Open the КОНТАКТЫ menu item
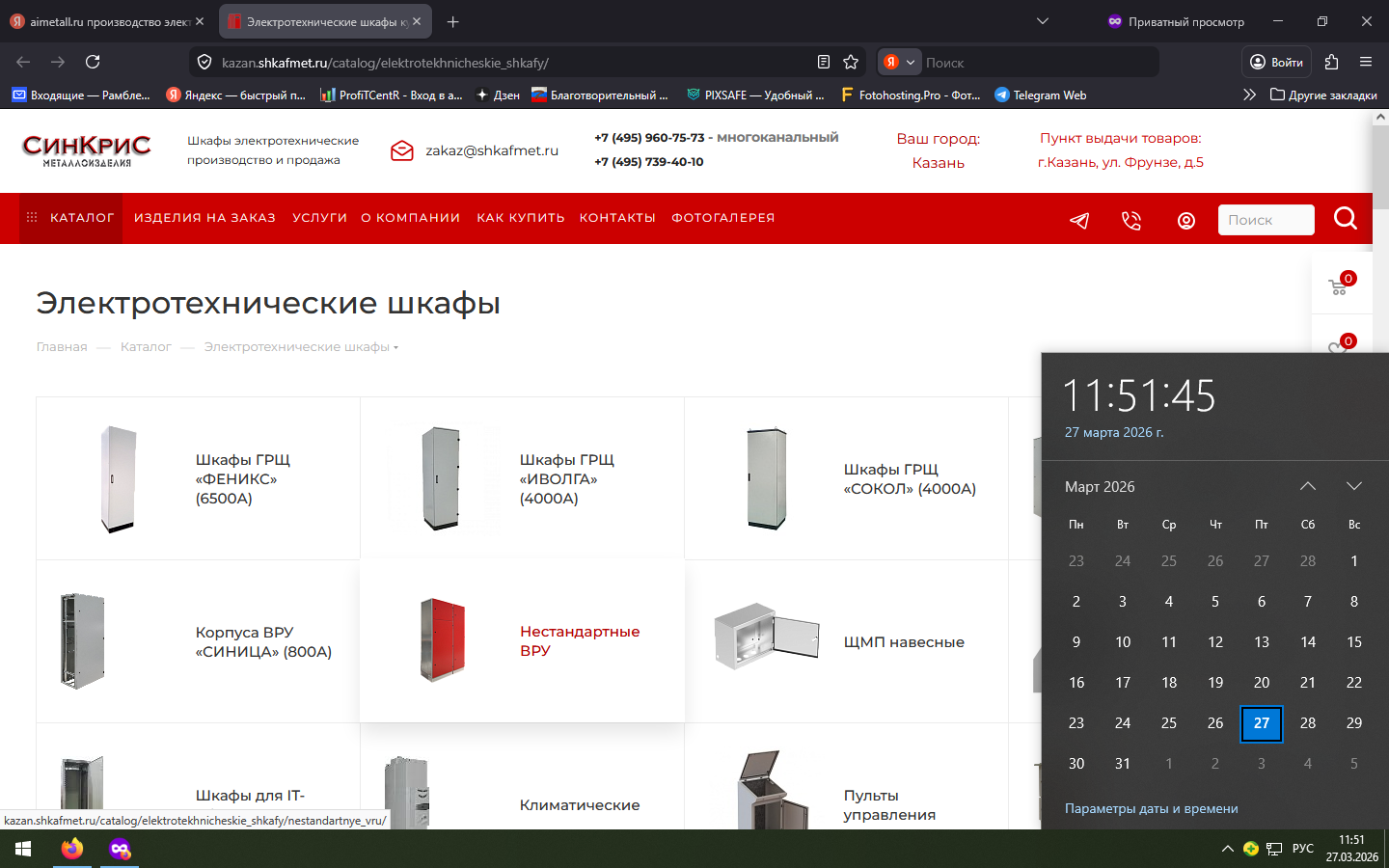 [x=617, y=218]
